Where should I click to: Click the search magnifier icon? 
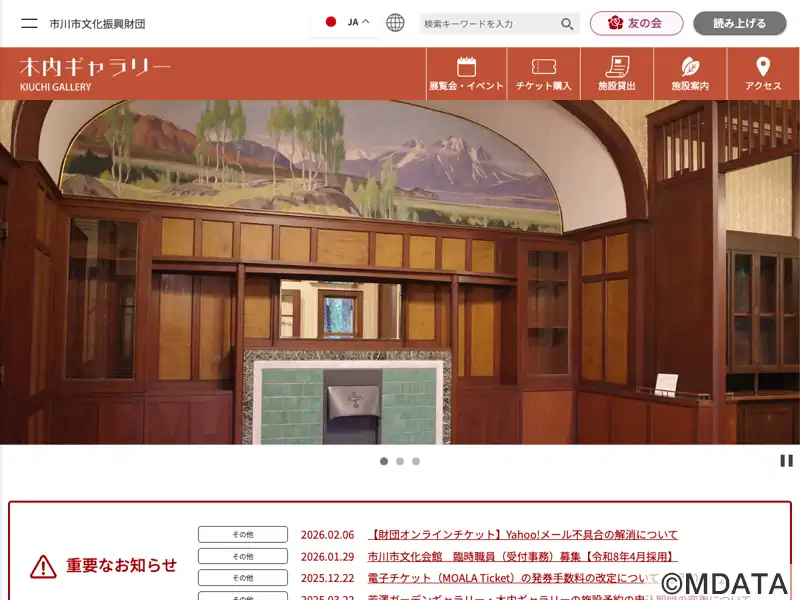tap(567, 24)
